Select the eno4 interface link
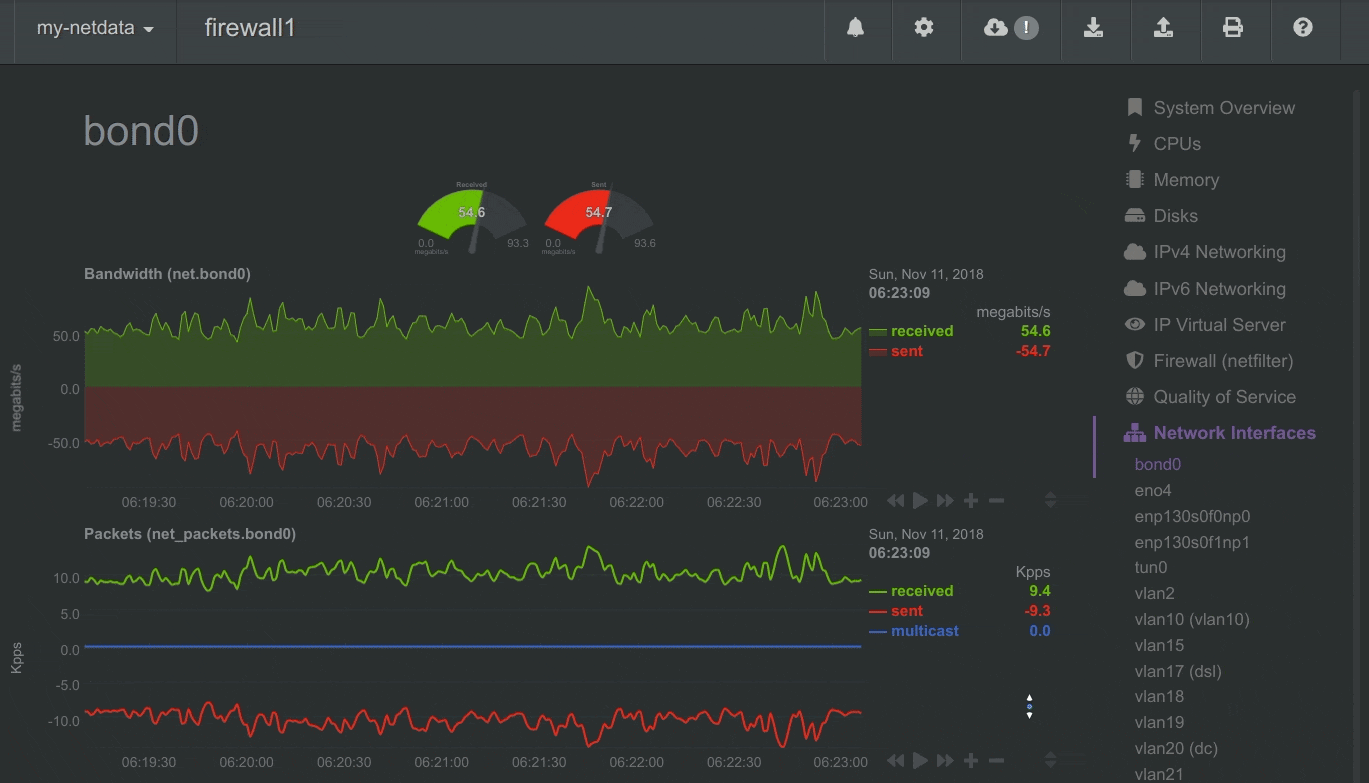This screenshot has height=783, width=1369. (1153, 491)
